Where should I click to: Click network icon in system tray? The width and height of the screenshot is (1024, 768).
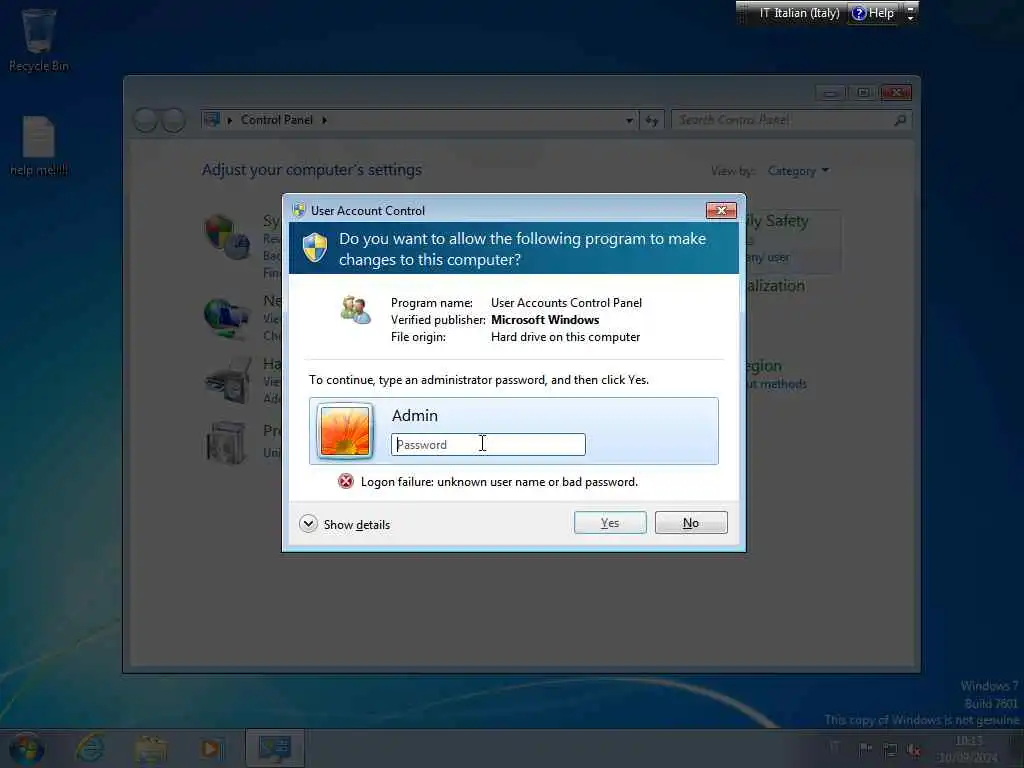(889, 749)
